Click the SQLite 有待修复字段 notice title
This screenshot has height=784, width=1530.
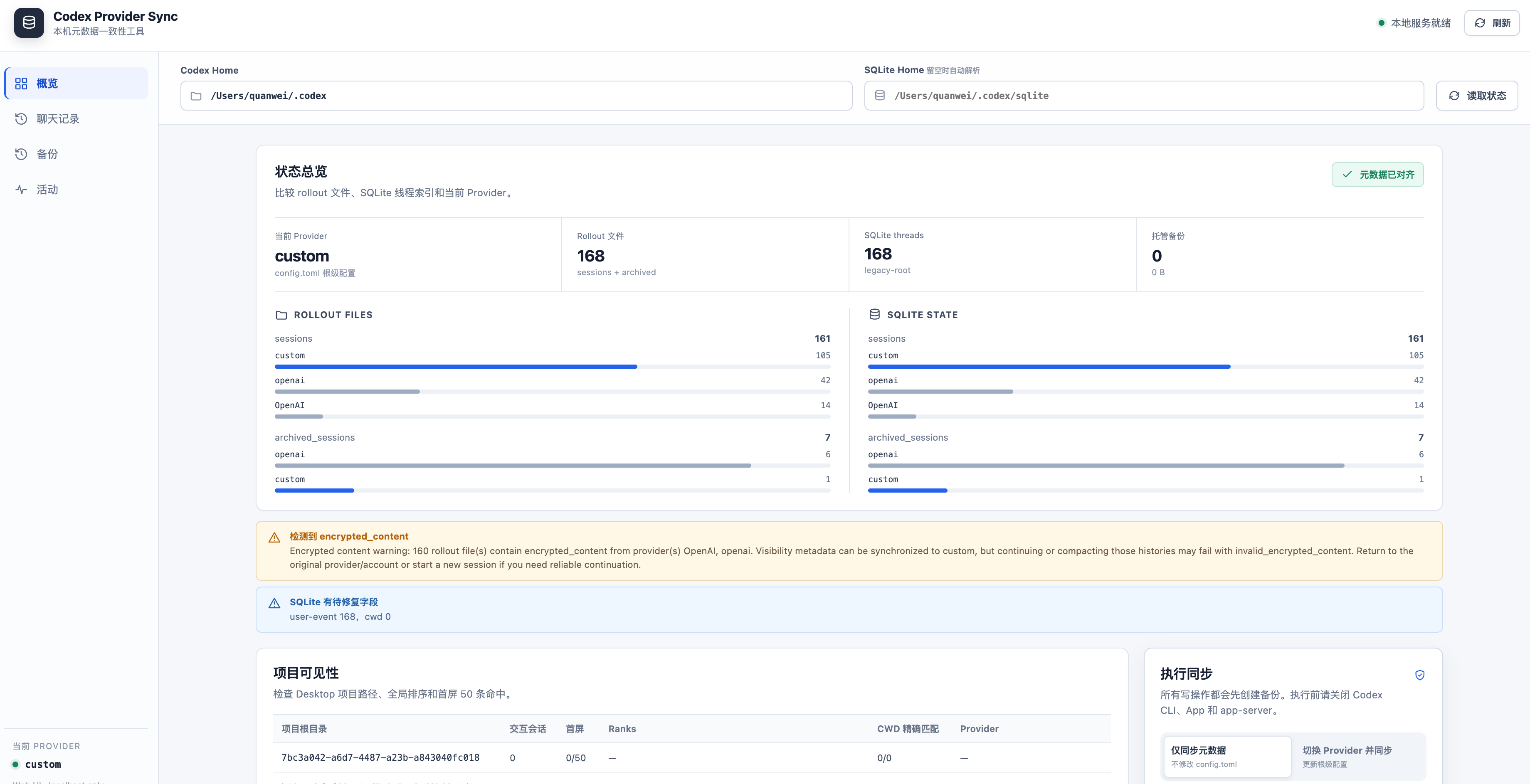click(x=334, y=602)
